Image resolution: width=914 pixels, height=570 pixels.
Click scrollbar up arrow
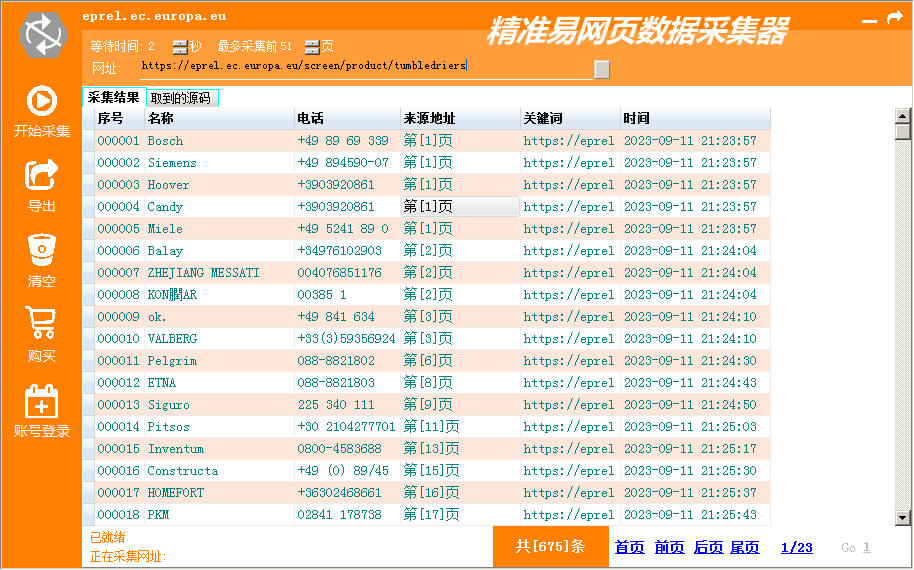click(902, 116)
